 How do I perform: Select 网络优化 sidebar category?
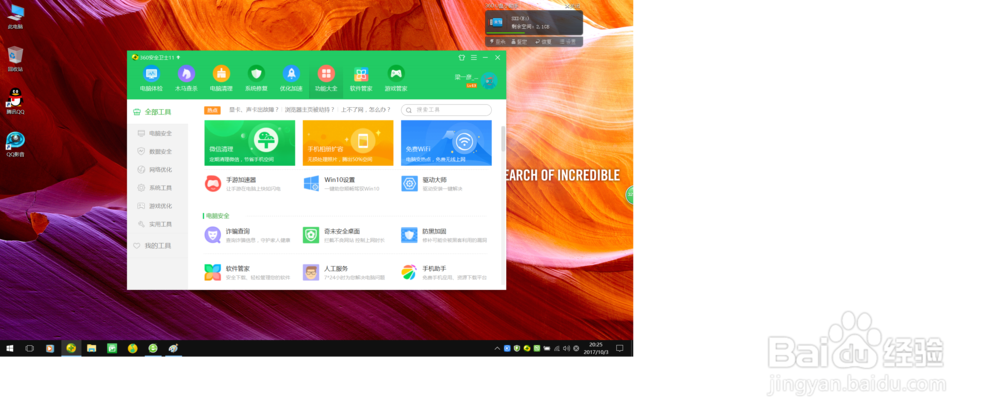click(x=158, y=170)
